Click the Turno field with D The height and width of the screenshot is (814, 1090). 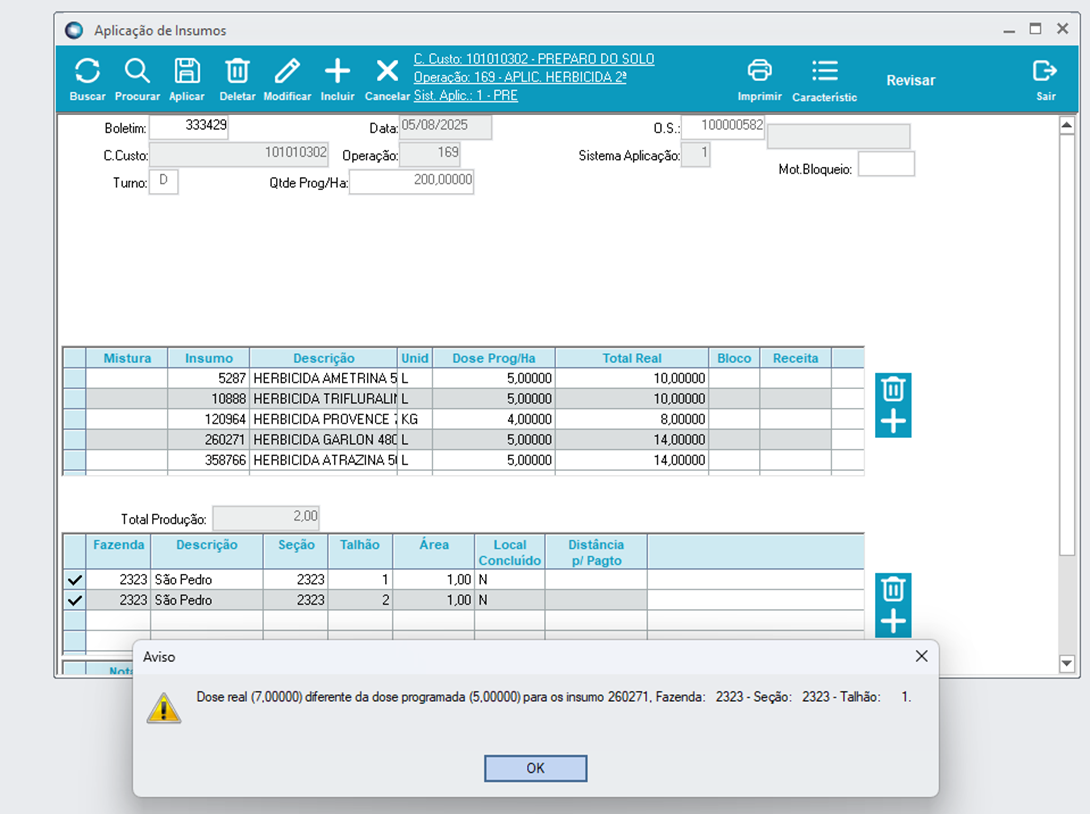pyautogui.click(x=164, y=181)
